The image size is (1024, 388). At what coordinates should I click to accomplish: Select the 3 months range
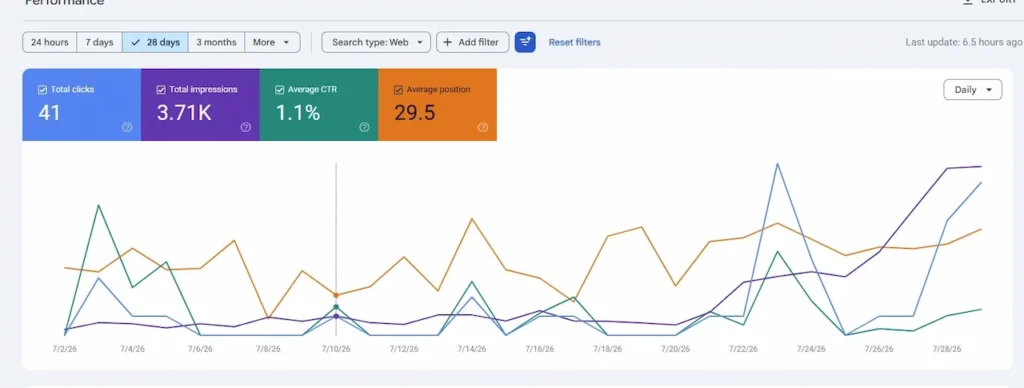coord(216,42)
